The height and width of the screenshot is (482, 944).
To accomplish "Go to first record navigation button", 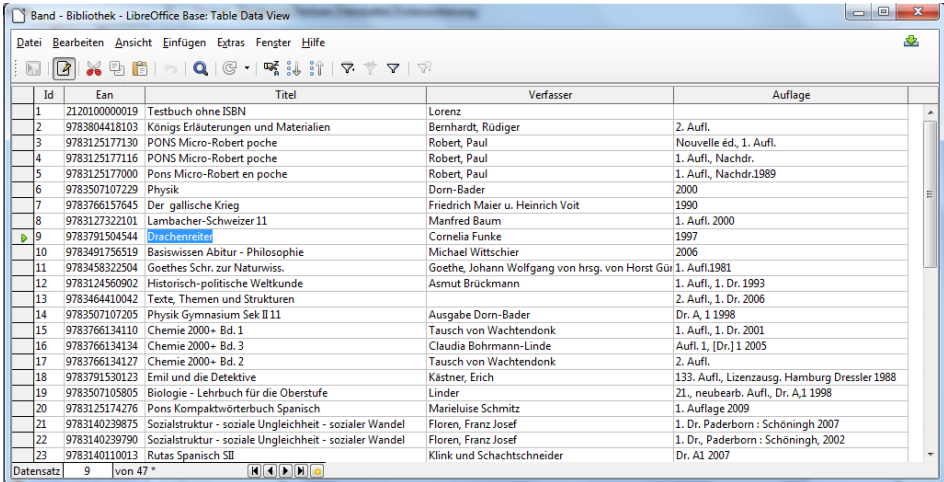I will [255, 471].
